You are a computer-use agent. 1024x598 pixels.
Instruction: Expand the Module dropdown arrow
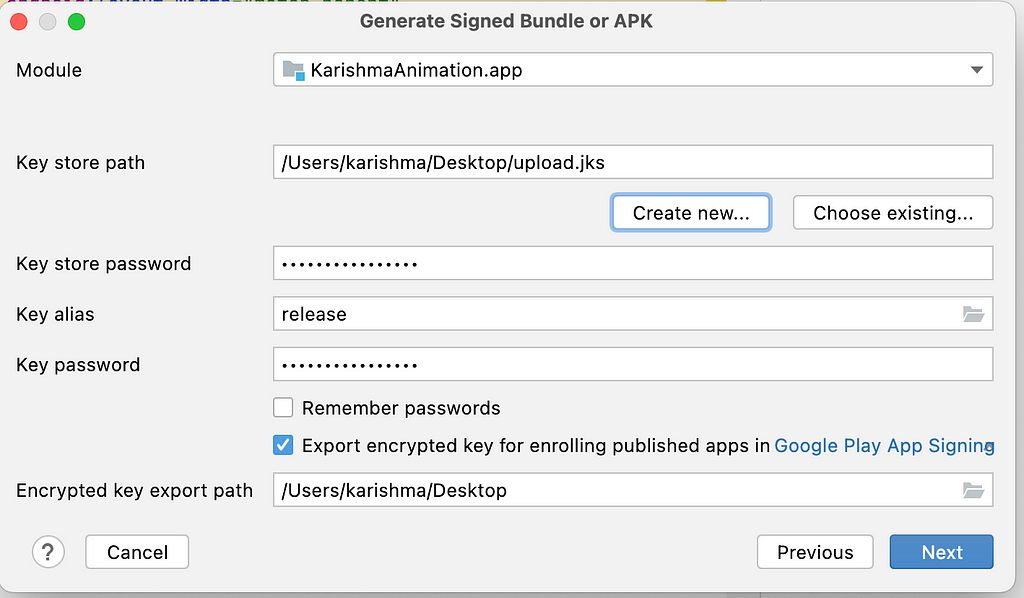click(976, 70)
